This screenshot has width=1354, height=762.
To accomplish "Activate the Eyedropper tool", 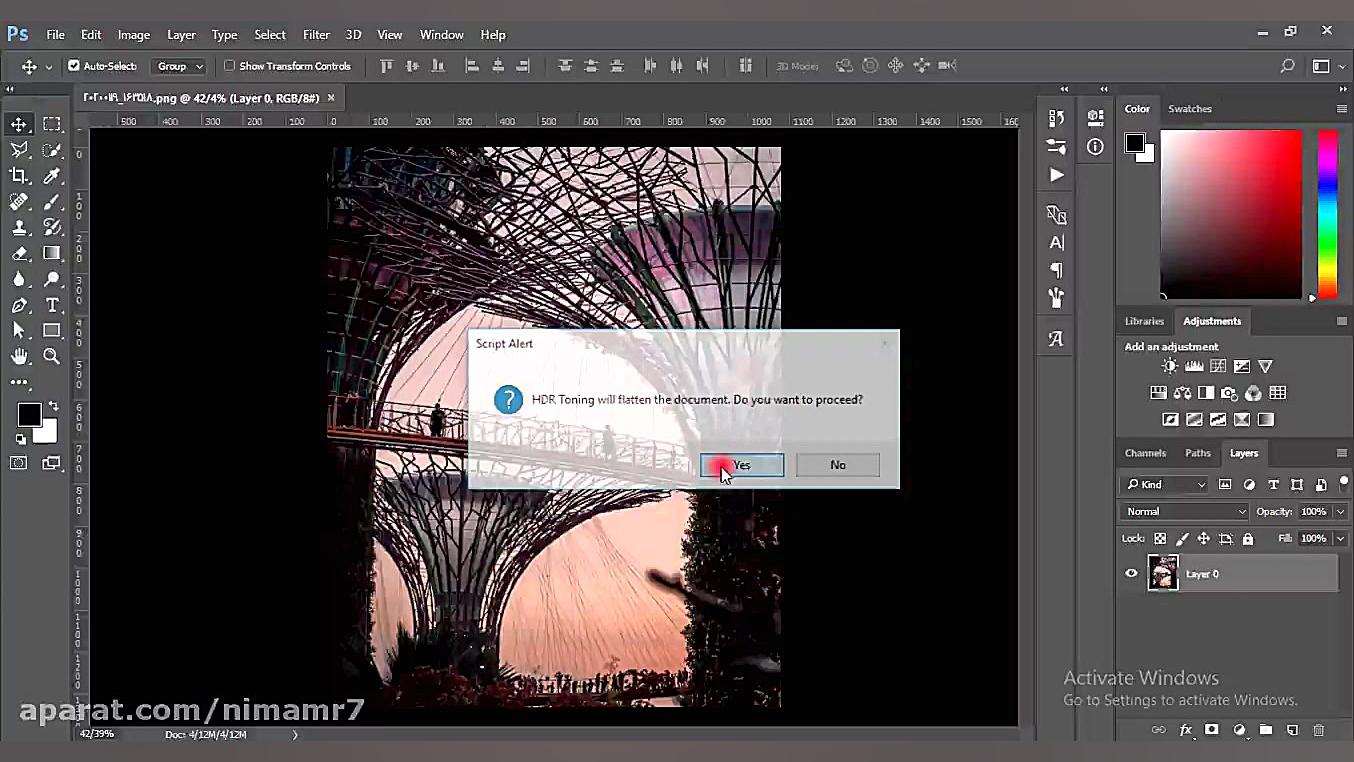I will (51, 176).
